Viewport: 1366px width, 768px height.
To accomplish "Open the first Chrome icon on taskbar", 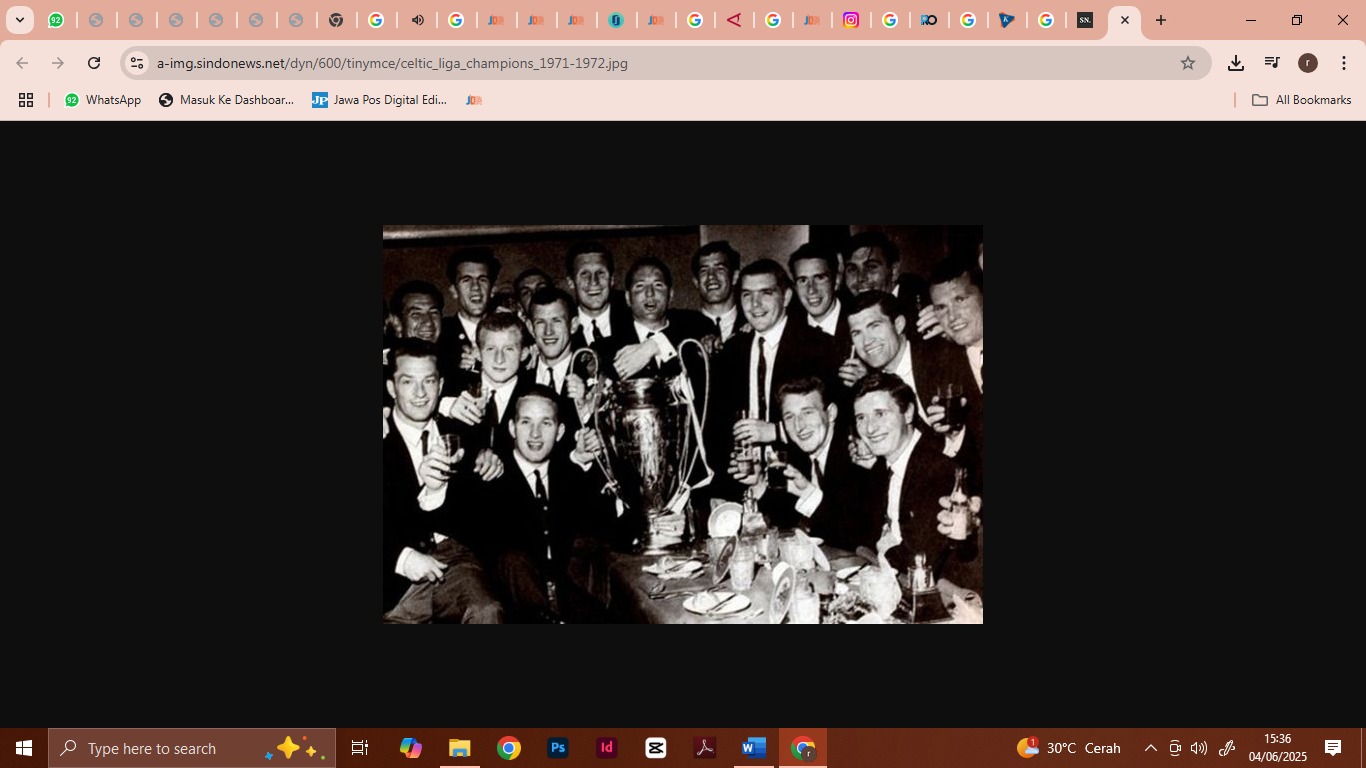I will 509,748.
